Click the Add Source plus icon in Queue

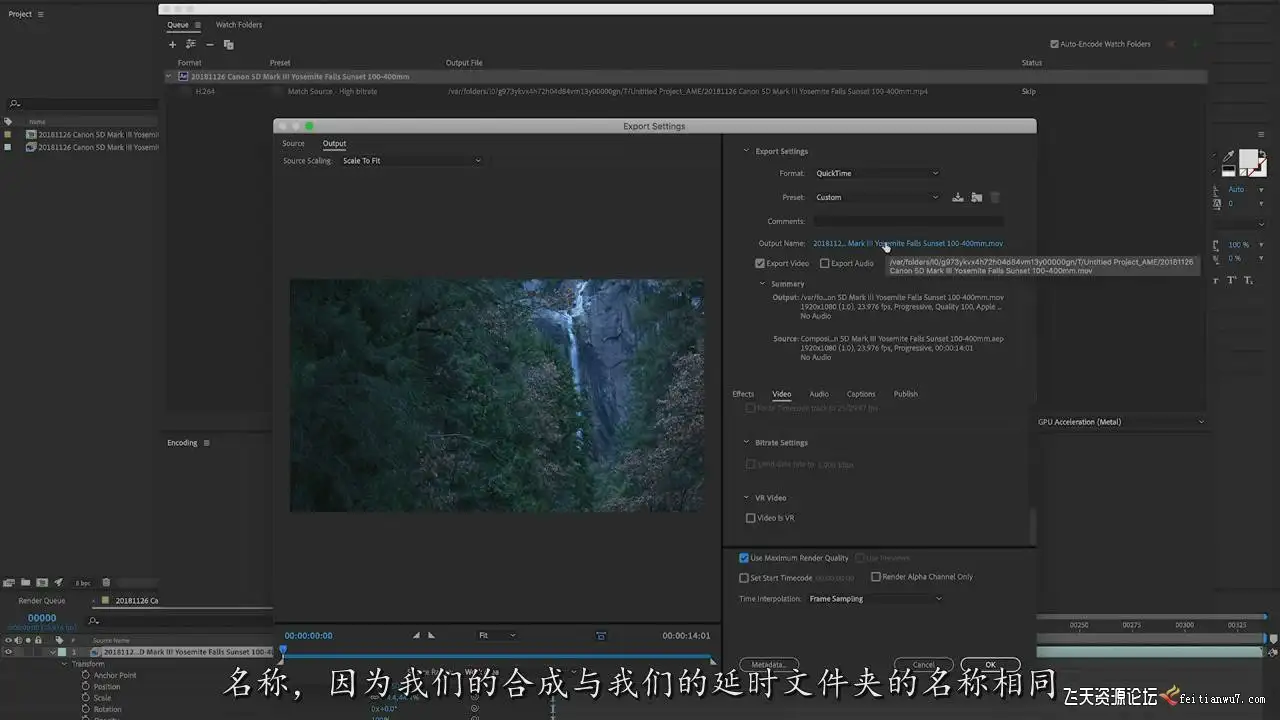tap(172, 44)
